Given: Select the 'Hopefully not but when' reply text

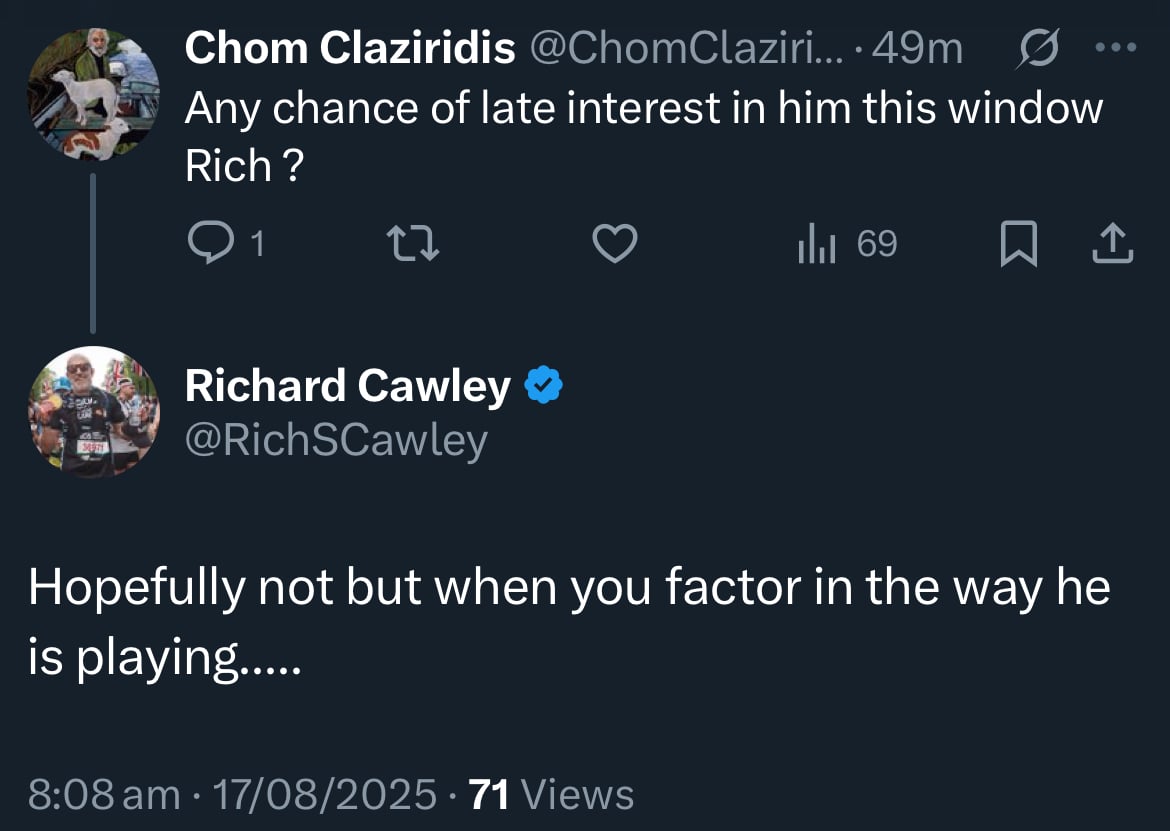Looking at the screenshot, I should [569, 622].
